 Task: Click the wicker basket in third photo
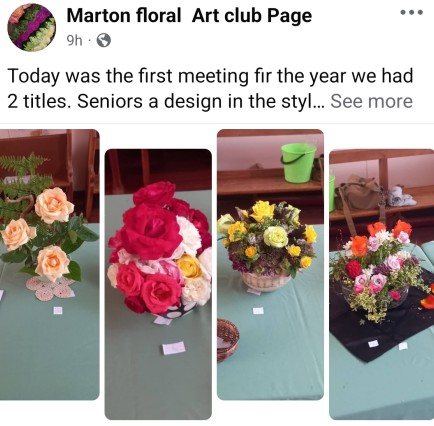point(228,340)
